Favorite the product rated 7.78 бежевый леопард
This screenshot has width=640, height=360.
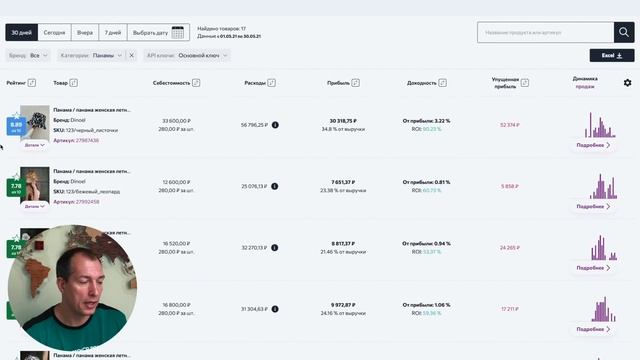coord(16,177)
